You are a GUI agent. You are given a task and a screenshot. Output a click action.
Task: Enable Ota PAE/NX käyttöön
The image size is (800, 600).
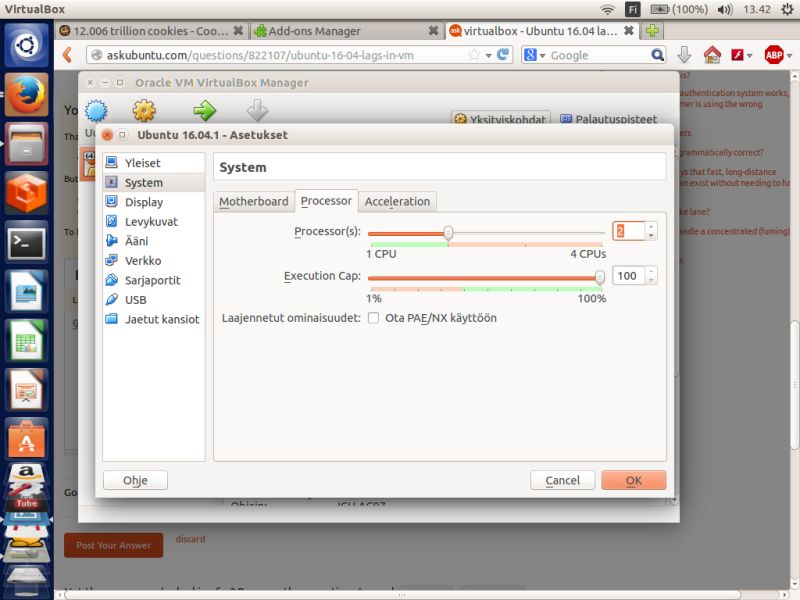click(x=374, y=317)
